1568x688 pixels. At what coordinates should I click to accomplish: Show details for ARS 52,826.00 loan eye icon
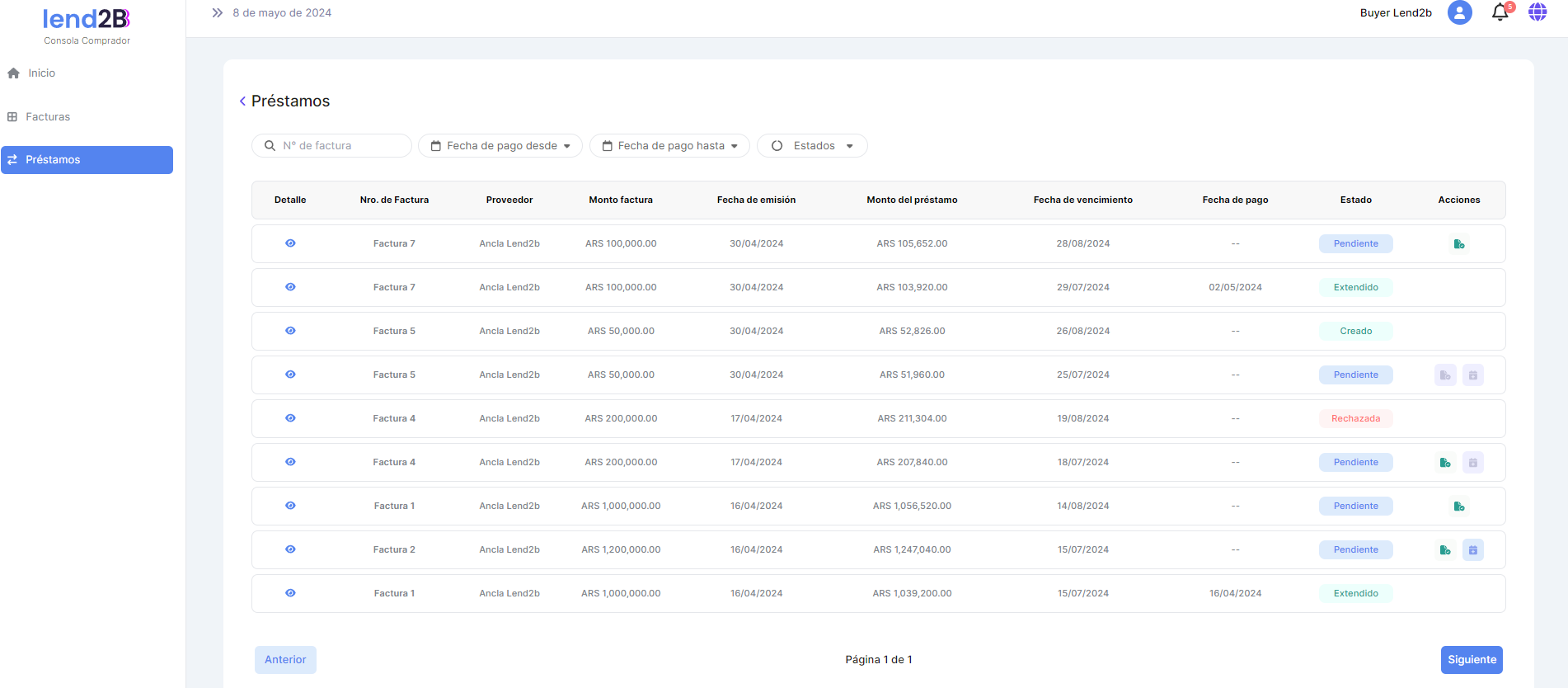[x=290, y=331]
